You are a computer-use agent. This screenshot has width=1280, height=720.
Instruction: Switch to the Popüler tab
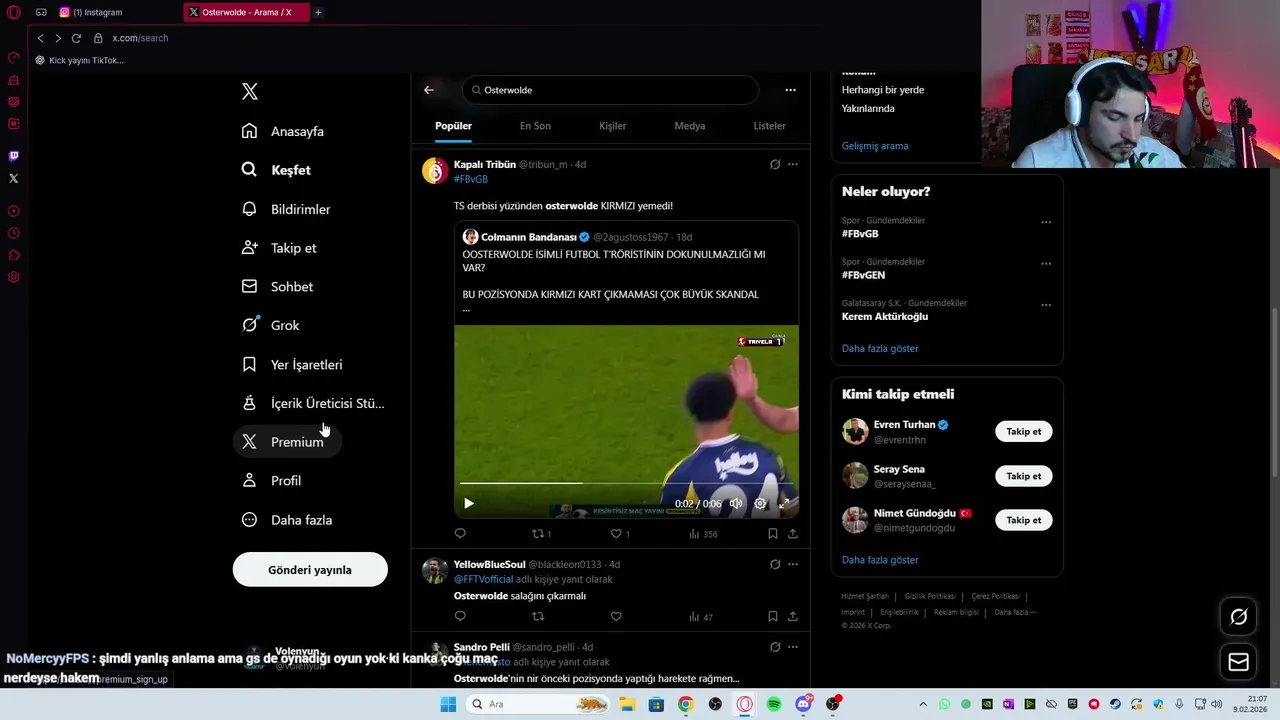(x=453, y=126)
